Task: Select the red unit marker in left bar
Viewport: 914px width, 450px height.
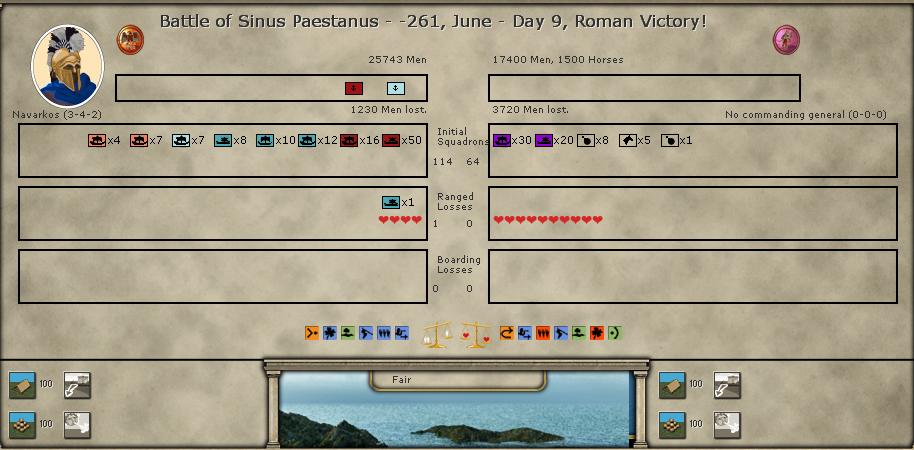Action: coord(354,88)
